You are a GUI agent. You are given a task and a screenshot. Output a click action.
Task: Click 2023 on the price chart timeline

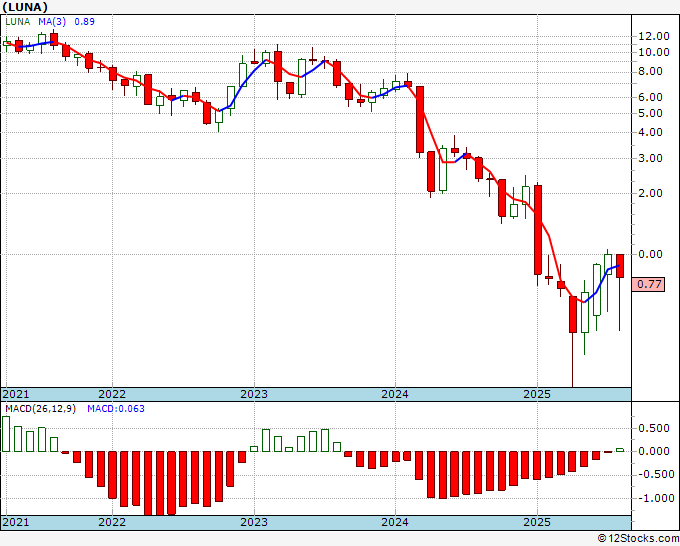pyautogui.click(x=254, y=394)
